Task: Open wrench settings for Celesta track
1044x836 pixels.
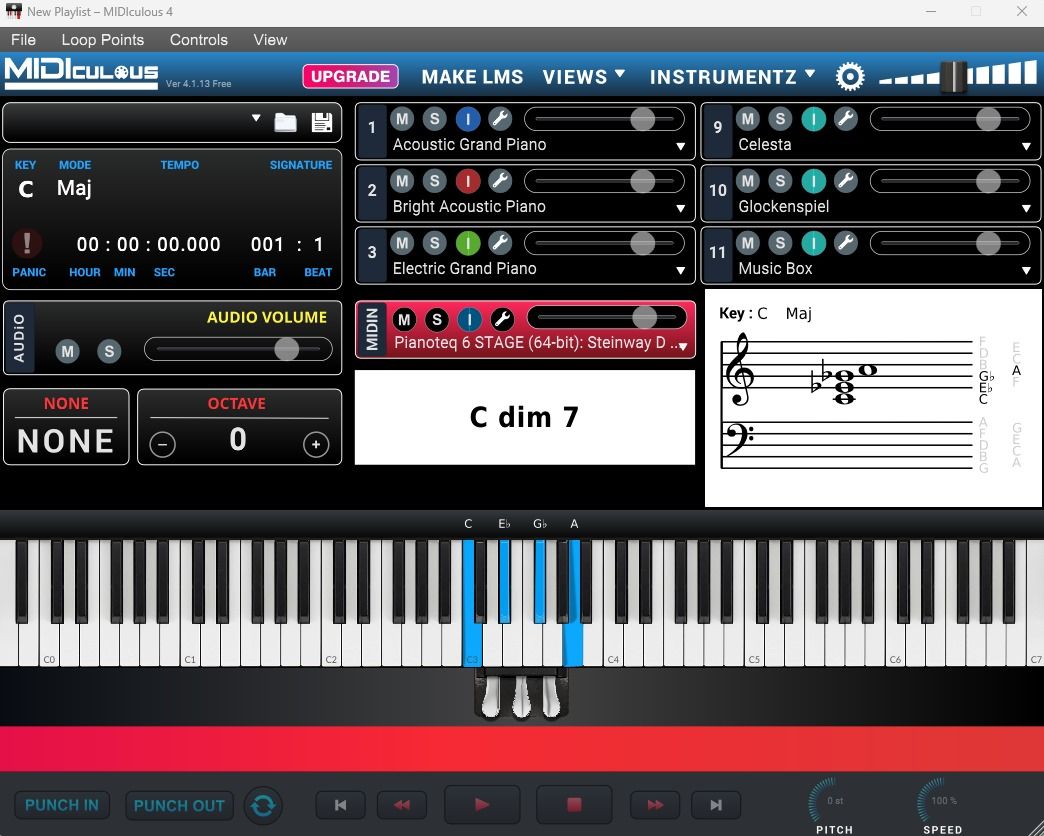Action: click(846, 119)
